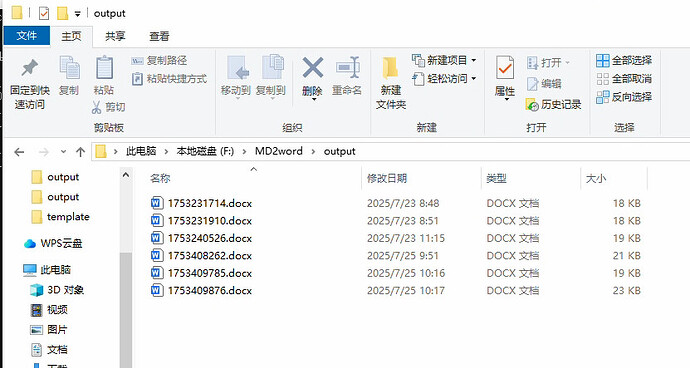Select file 1753231910.docx
The image size is (690, 368).
tap(210, 221)
